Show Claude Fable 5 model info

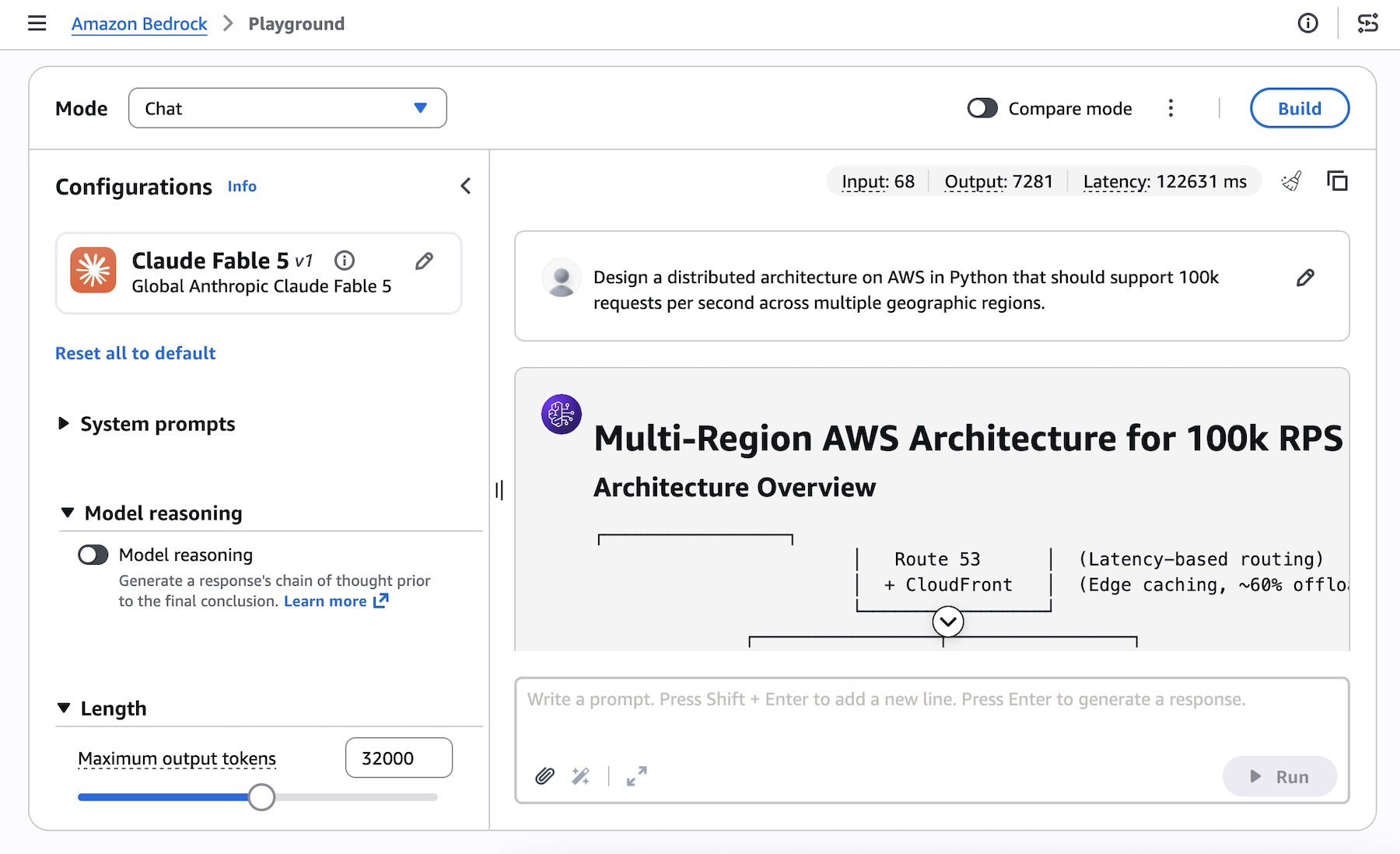345,260
